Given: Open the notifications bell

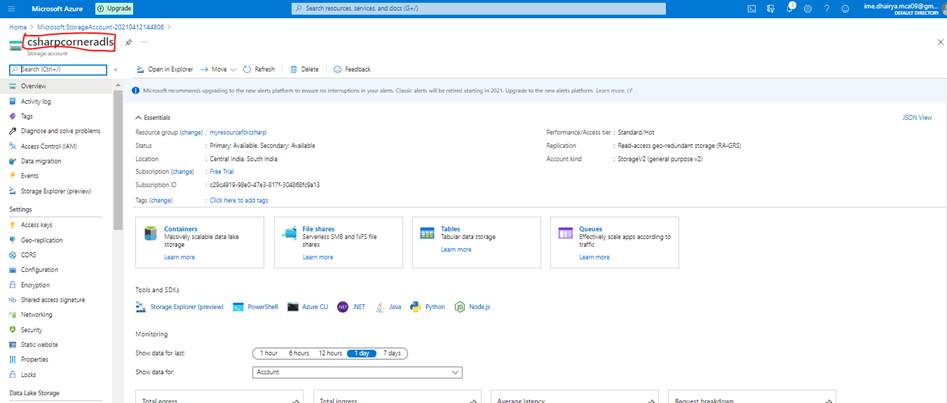Looking at the screenshot, I should pyautogui.click(x=789, y=8).
